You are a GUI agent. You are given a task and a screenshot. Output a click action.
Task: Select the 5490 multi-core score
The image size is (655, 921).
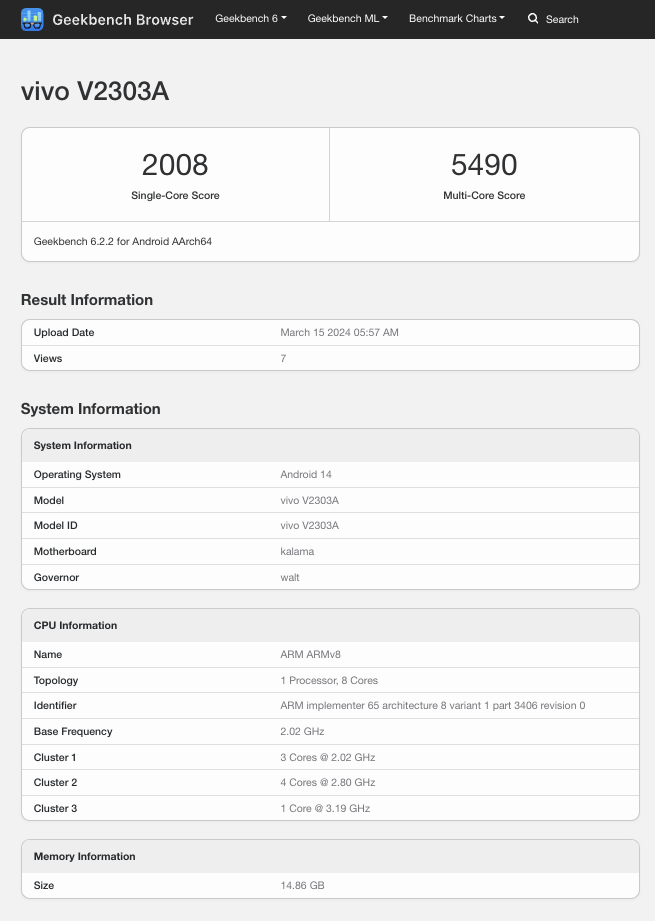tap(484, 165)
